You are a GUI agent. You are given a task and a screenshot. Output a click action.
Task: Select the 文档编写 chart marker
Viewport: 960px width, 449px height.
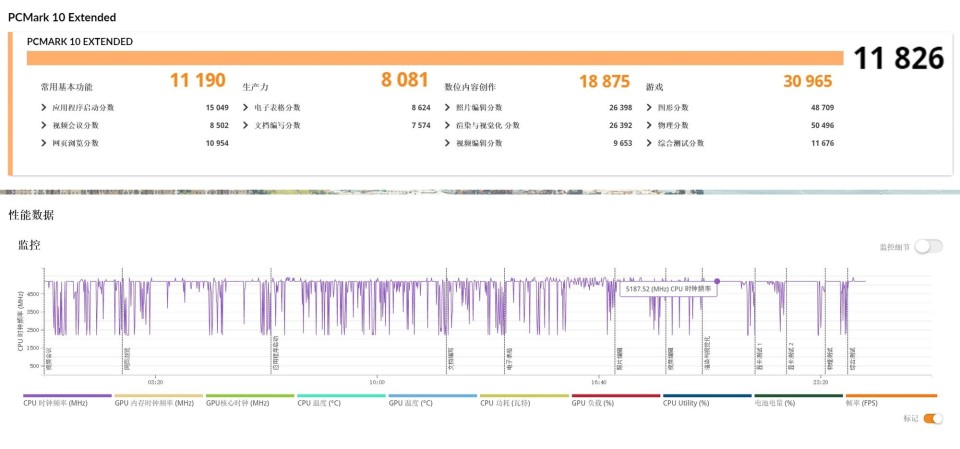point(451,360)
